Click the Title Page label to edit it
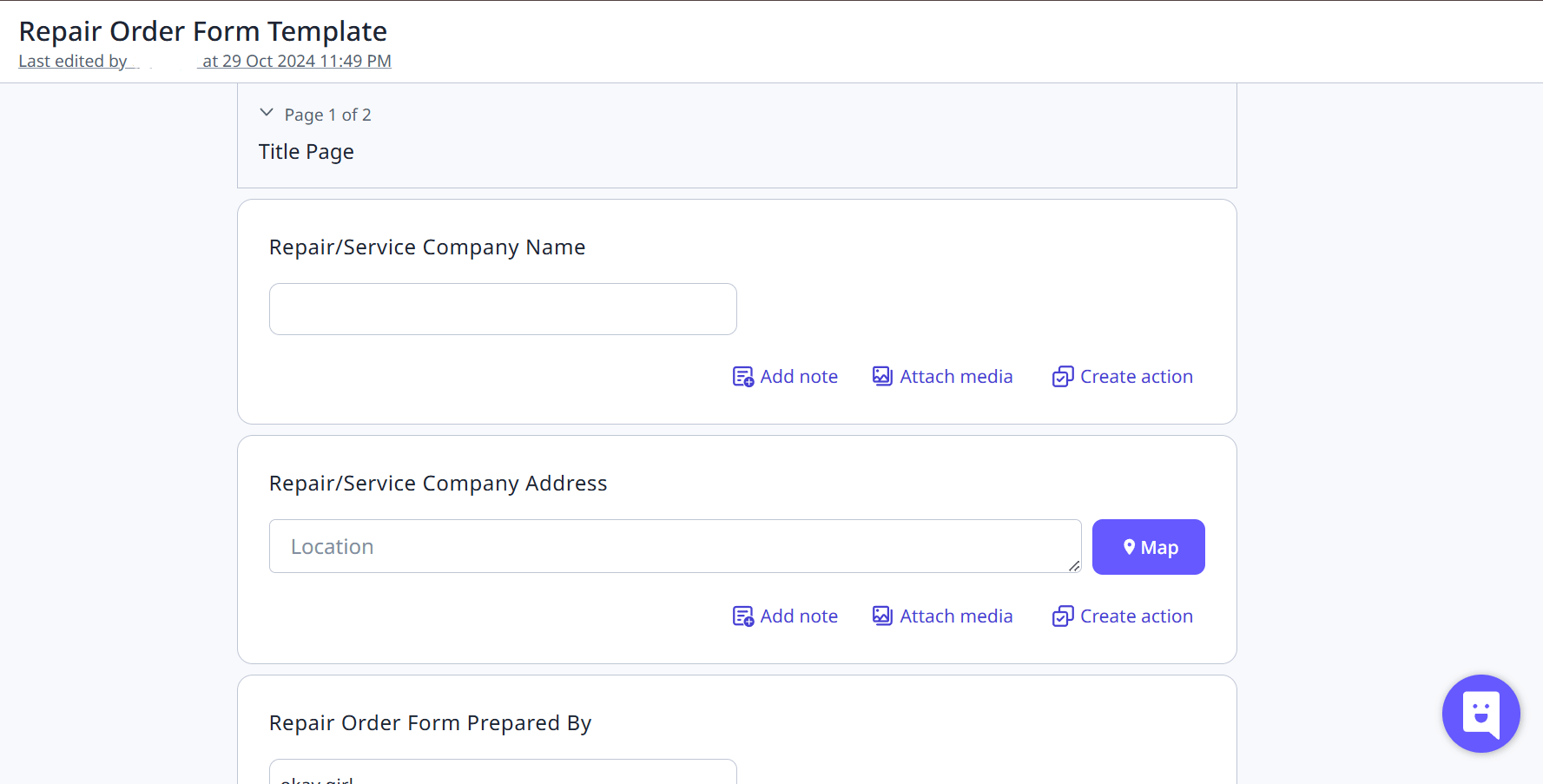This screenshot has width=1543, height=784. tap(306, 151)
